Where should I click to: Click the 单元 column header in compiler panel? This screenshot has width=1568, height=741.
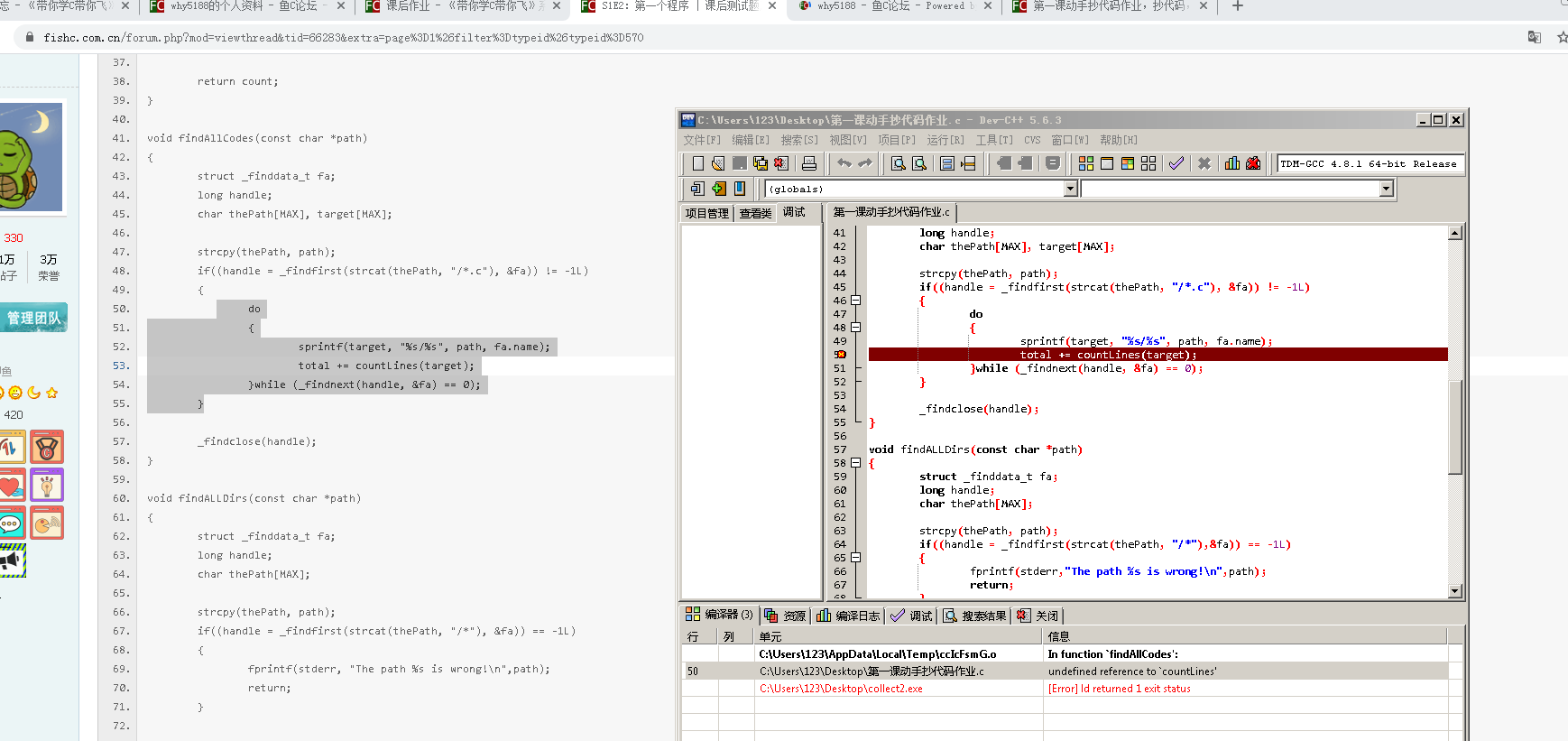click(x=899, y=636)
